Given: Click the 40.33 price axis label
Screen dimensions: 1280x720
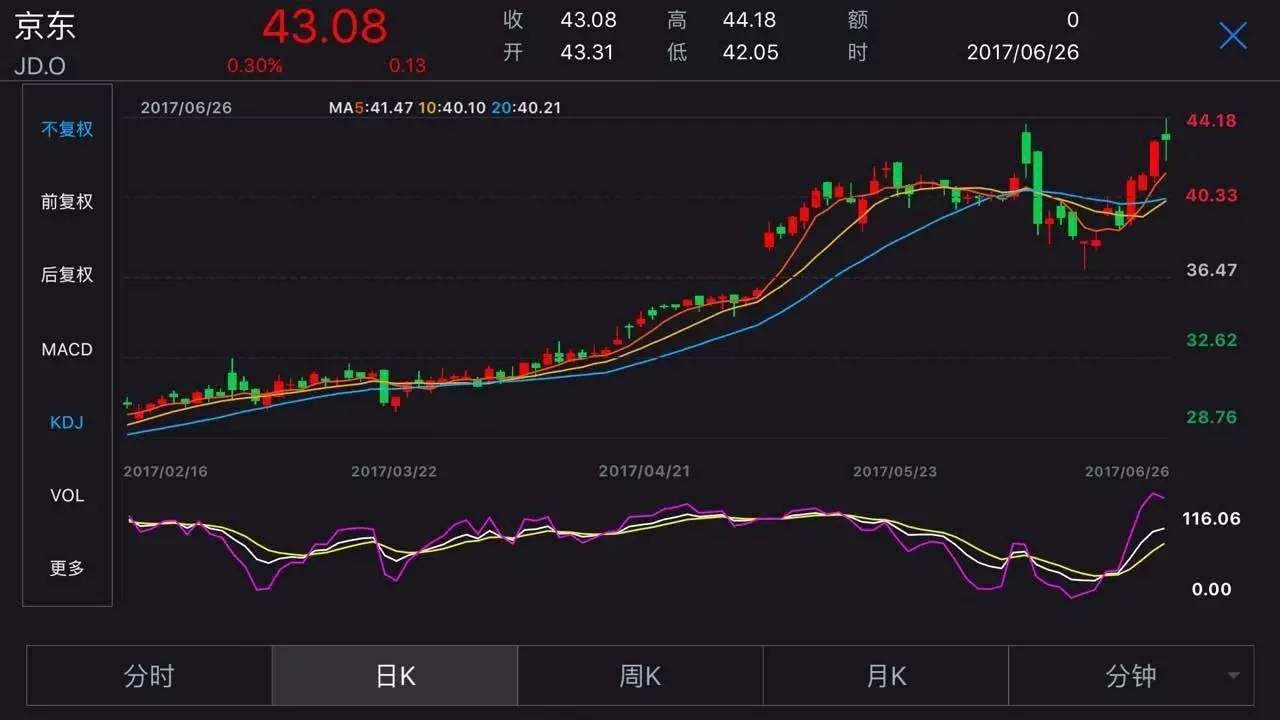Looking at the screenshot, I should tap(1211, 195).
